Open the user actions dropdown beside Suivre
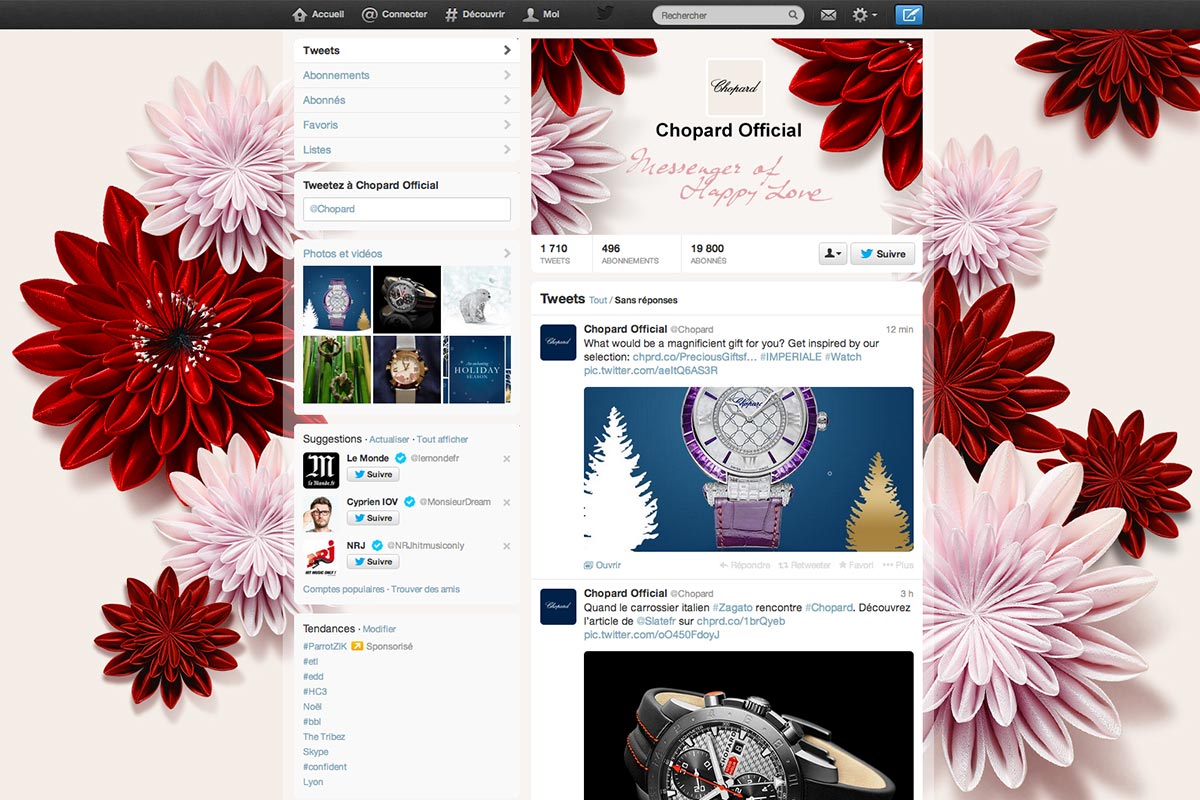Screen dimensions: 1200x800 coord(833,254)
